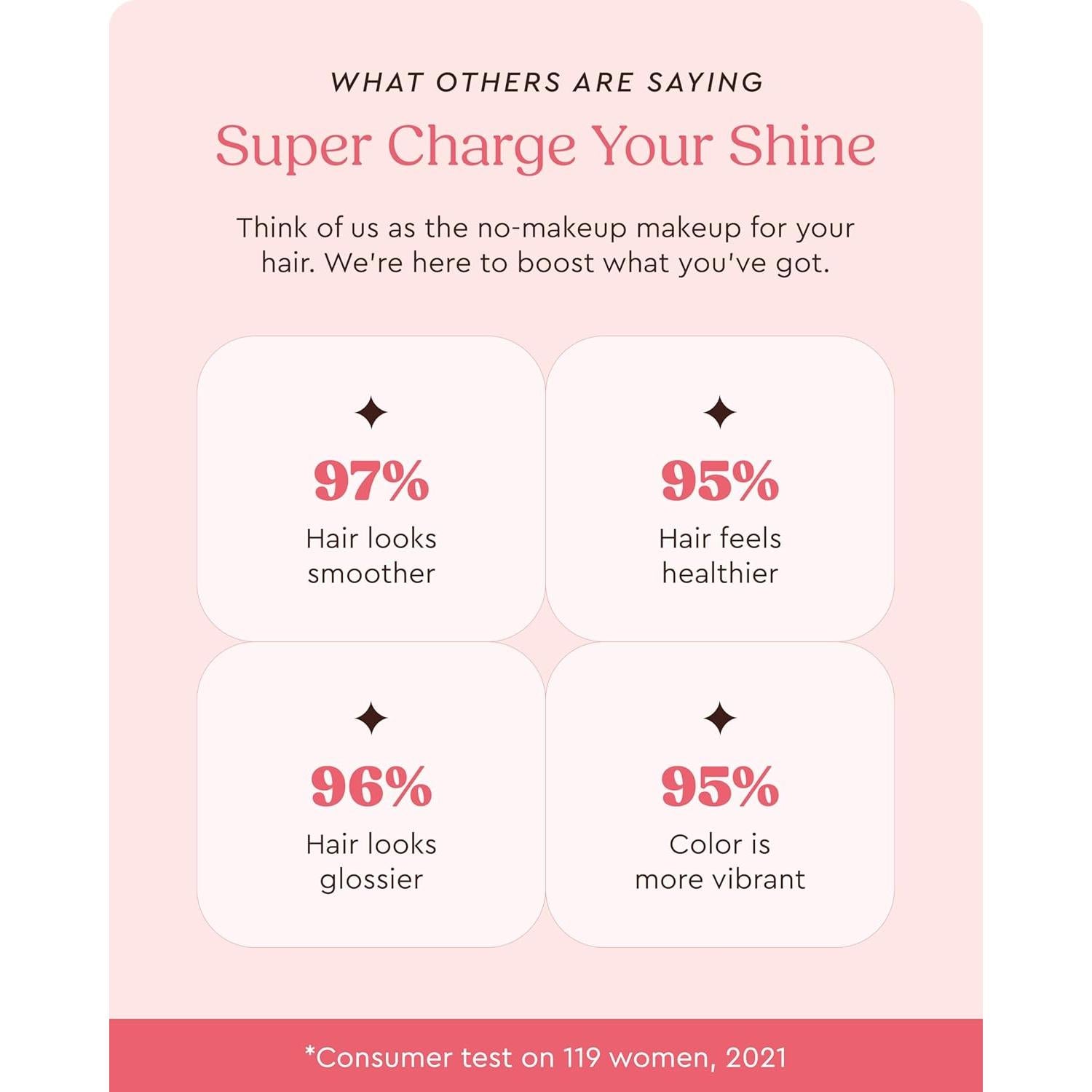Click the sparkle icon above 96%
Screen dimensions: 1092x1092
pos(371,719)
